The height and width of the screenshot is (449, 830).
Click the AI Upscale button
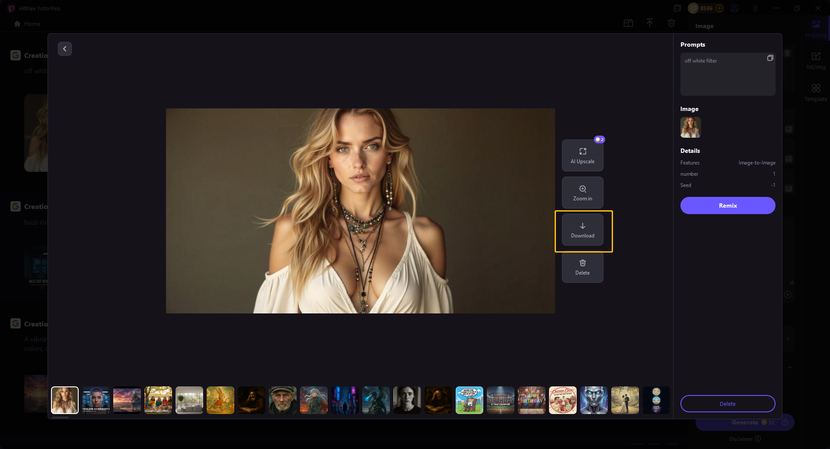[582, 155]
